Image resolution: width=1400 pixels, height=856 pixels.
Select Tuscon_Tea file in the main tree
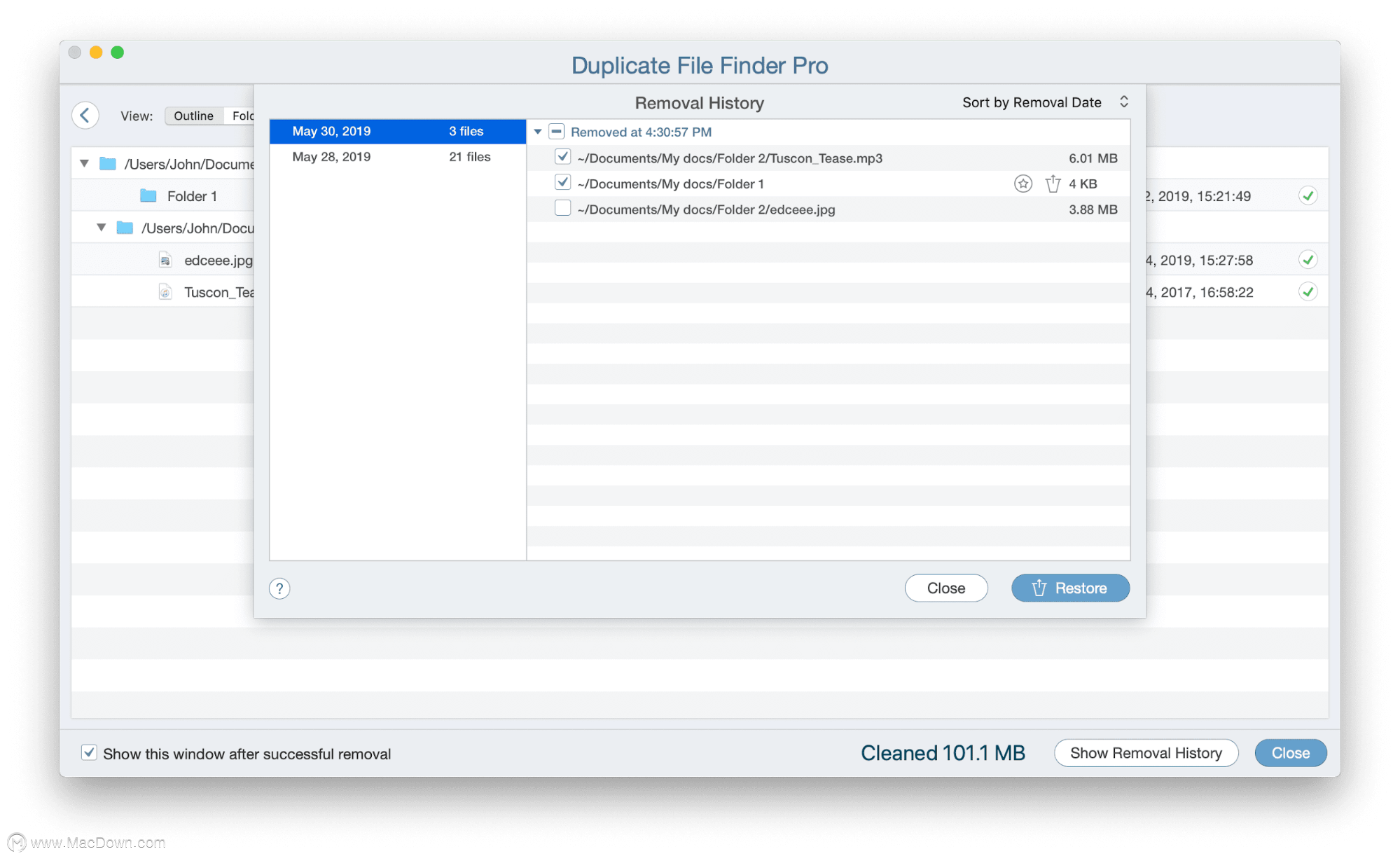pyautogui.click(x=219, y=292)
